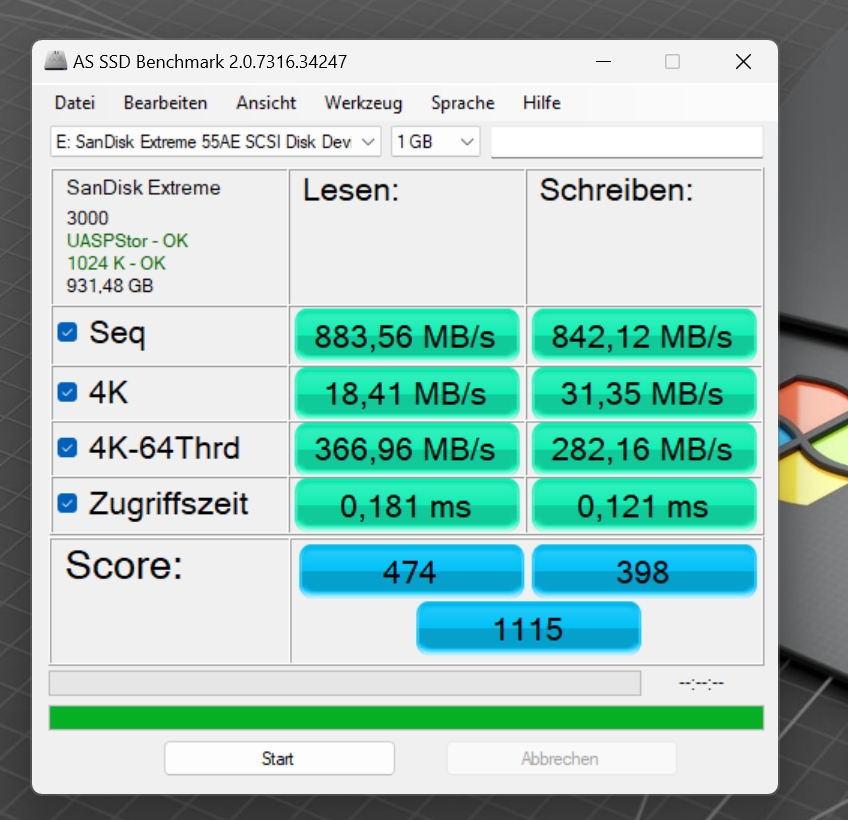Click the Abbrechen button
The height and width of the screenshot is (820, 848).
pos(561,758)
